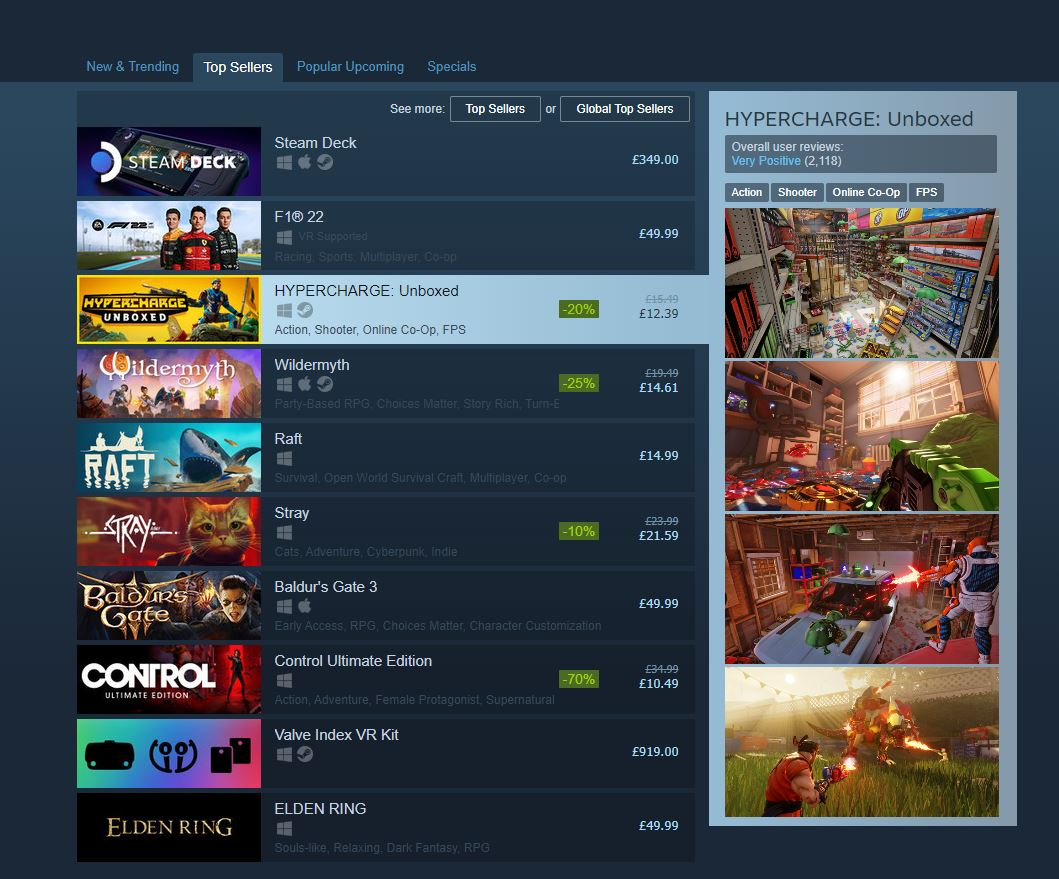This screenshot has height=879, width=1059.
Task: Click the Steam icon under Valve Index VR Kit
Action: (x=305, y=754)
